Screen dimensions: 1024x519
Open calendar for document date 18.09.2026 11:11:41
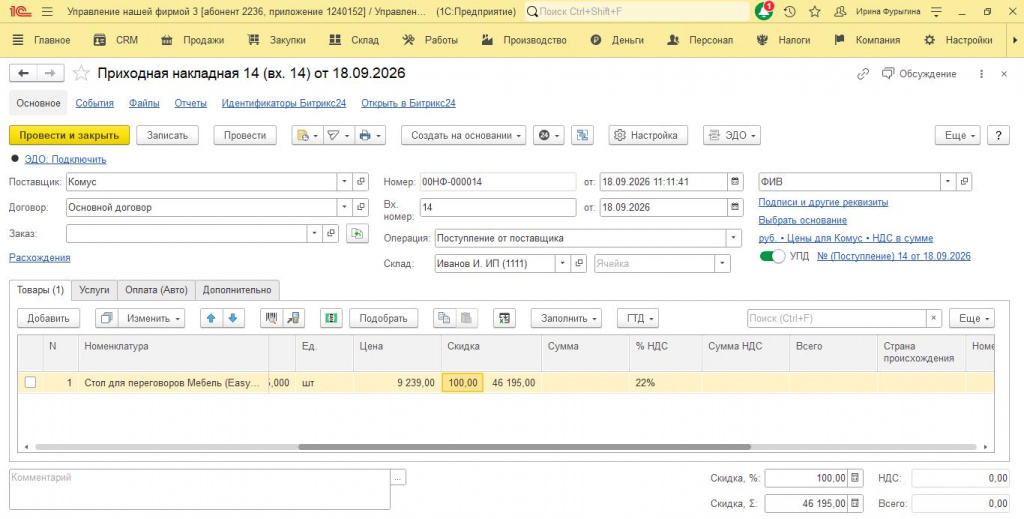click(735, 181)
